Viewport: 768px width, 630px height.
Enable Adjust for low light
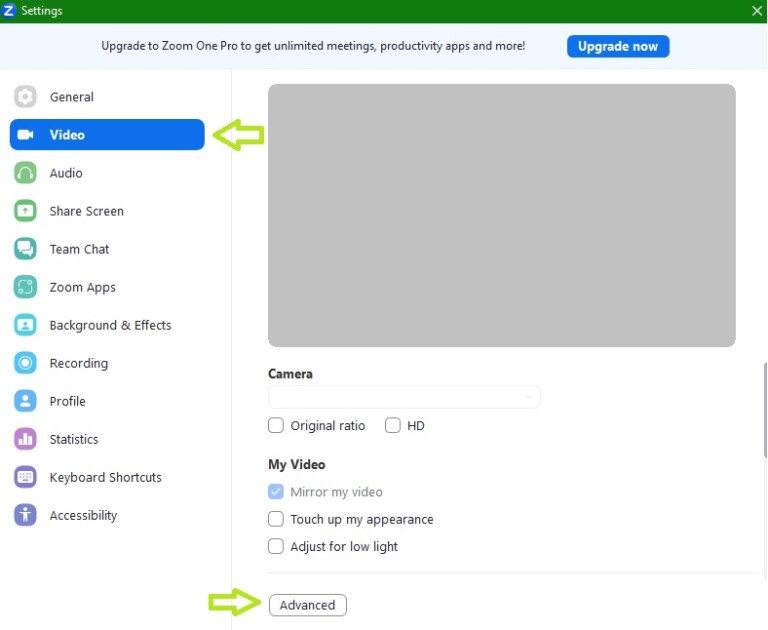(276, 546)
